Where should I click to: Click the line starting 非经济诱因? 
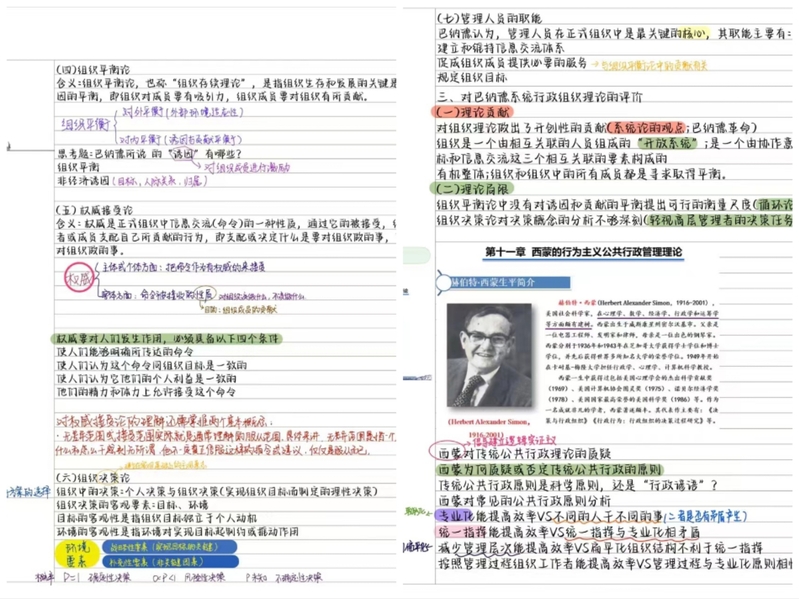click(x=131, y=181)
